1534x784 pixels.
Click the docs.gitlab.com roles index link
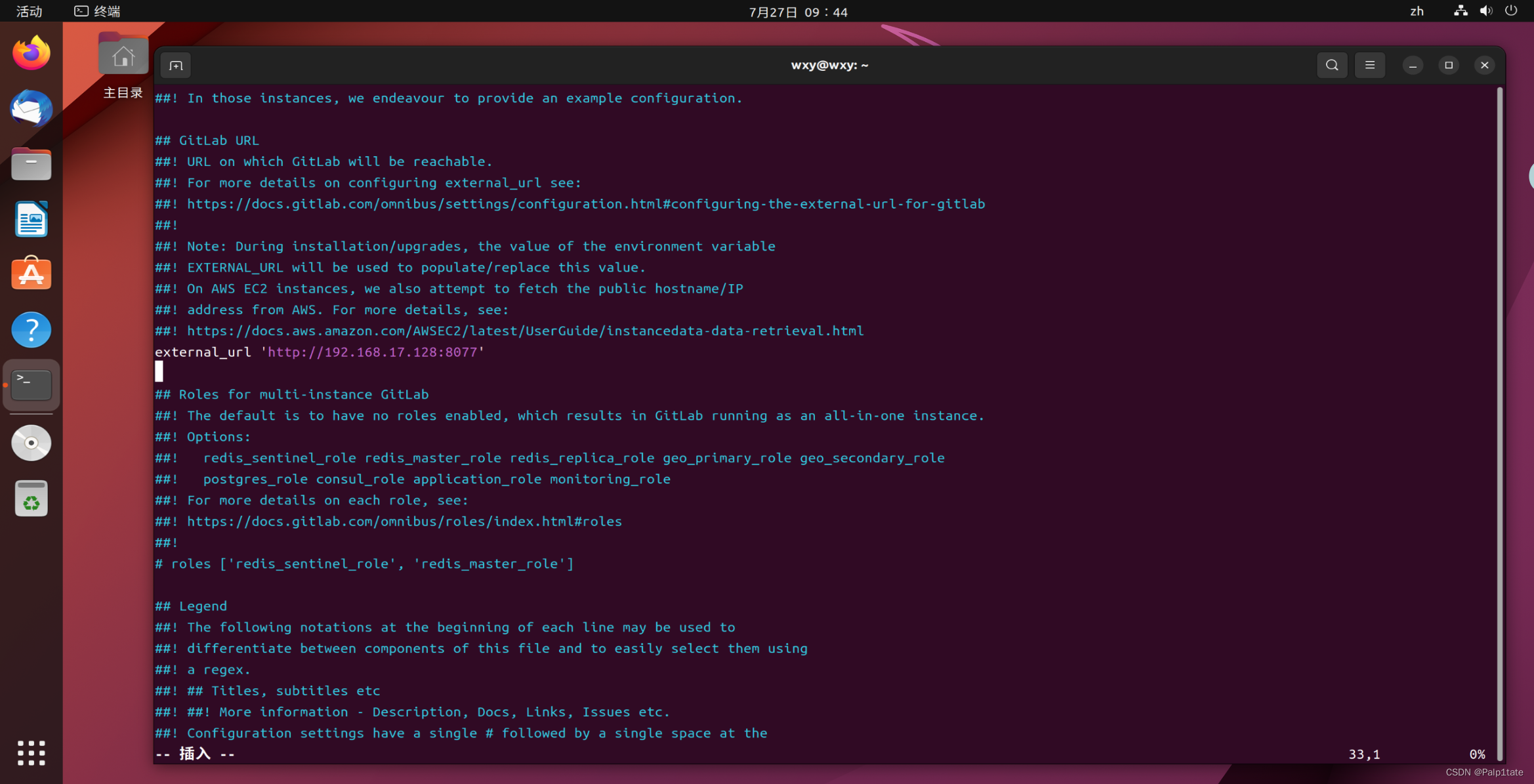click(404, 522)
